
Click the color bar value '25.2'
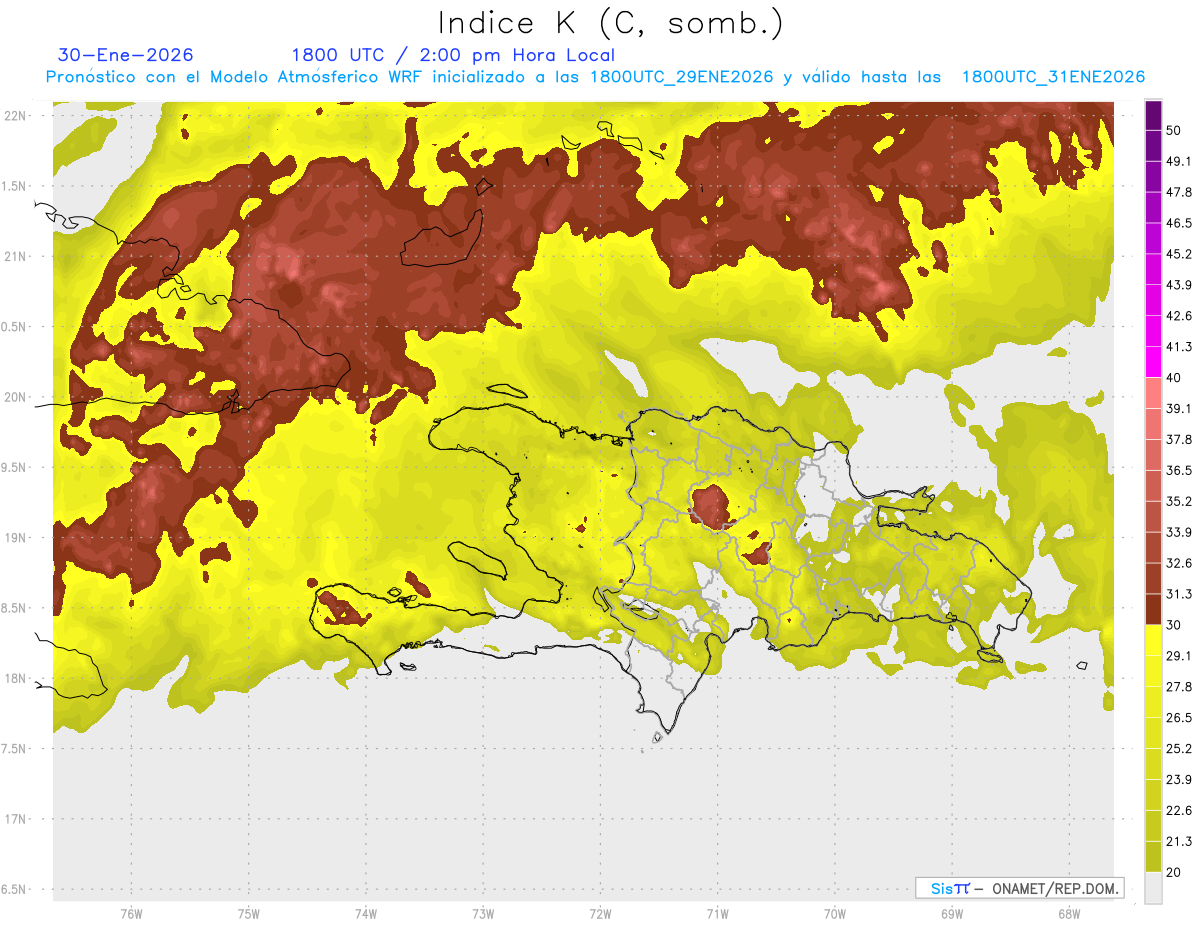click(1179, 748)
